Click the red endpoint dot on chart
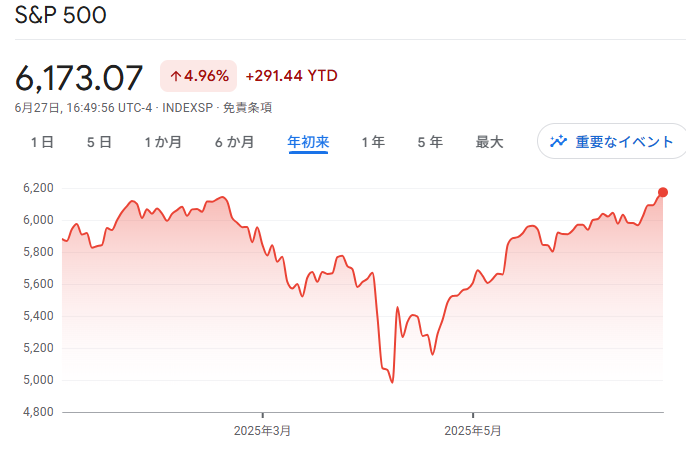Viewport: 686px width, 450px height. click(x=663, y=192)
